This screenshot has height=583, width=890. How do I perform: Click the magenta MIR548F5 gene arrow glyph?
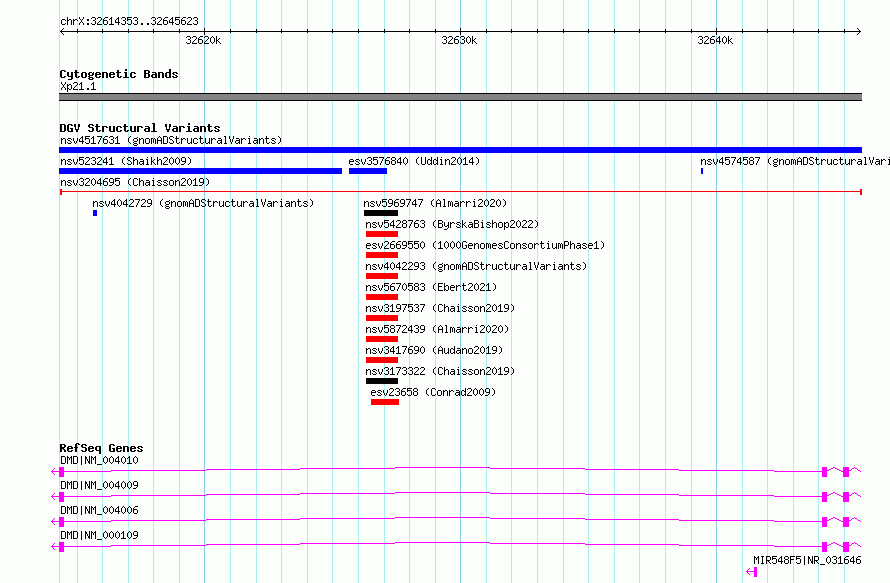tap(752, 572)
